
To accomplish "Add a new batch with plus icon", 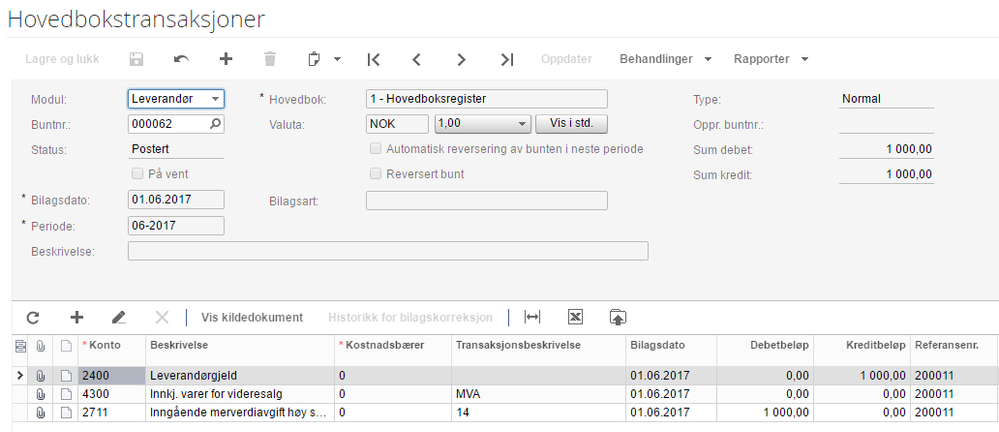I will (226, 60).
